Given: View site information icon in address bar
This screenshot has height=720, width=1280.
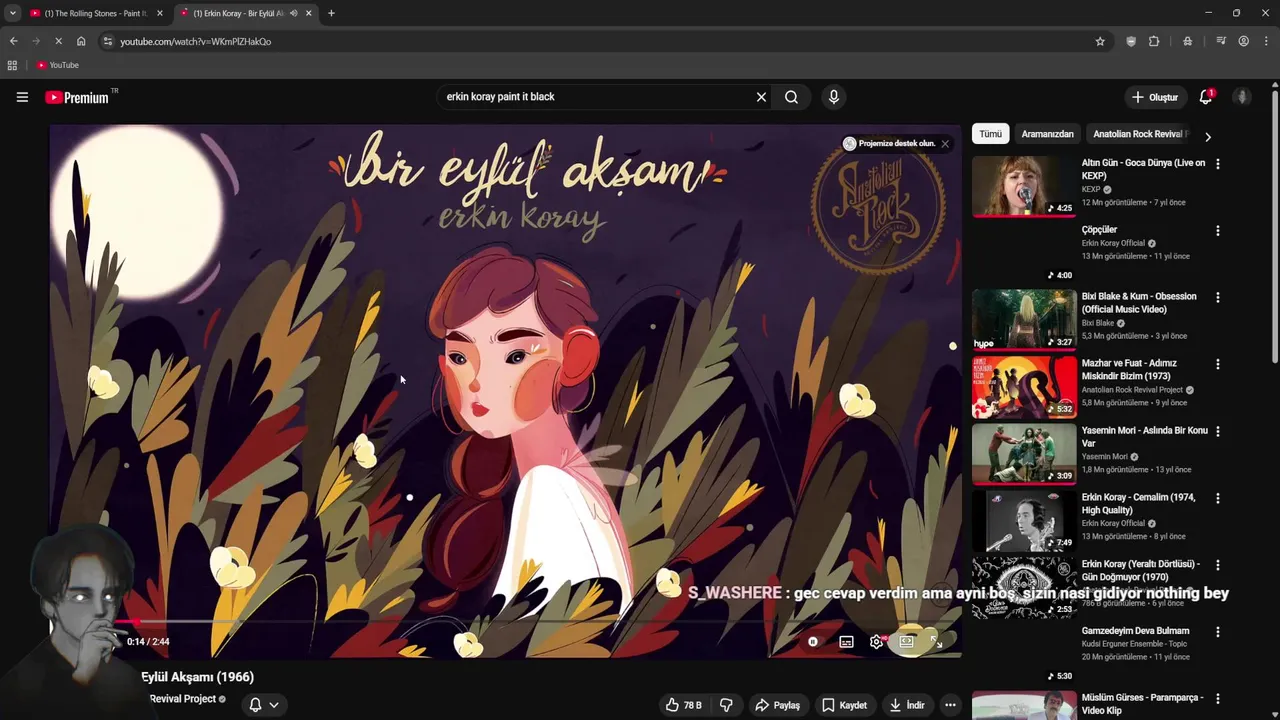Looking at the screenshot, I should pyautogui.click(x=108, y=41).
